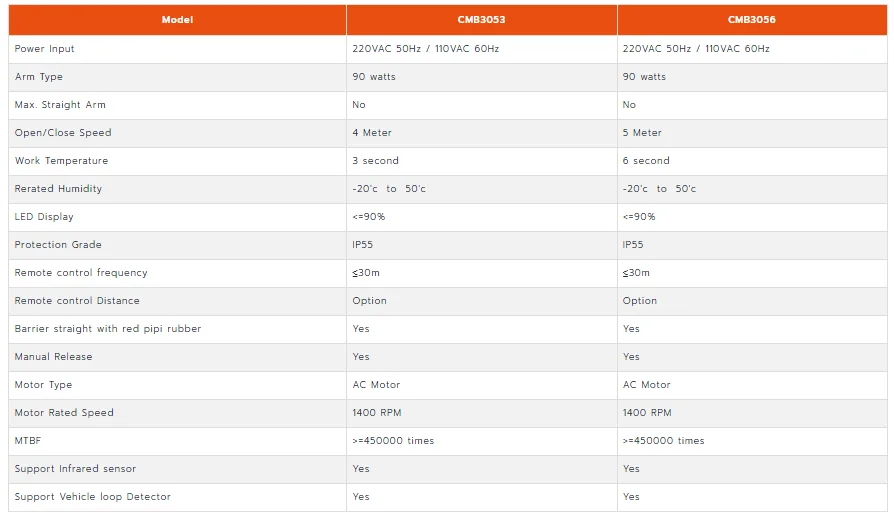This screenshot has width=894, height=519.
Task: Click the Power Input row label
Action: click(44, 49)
